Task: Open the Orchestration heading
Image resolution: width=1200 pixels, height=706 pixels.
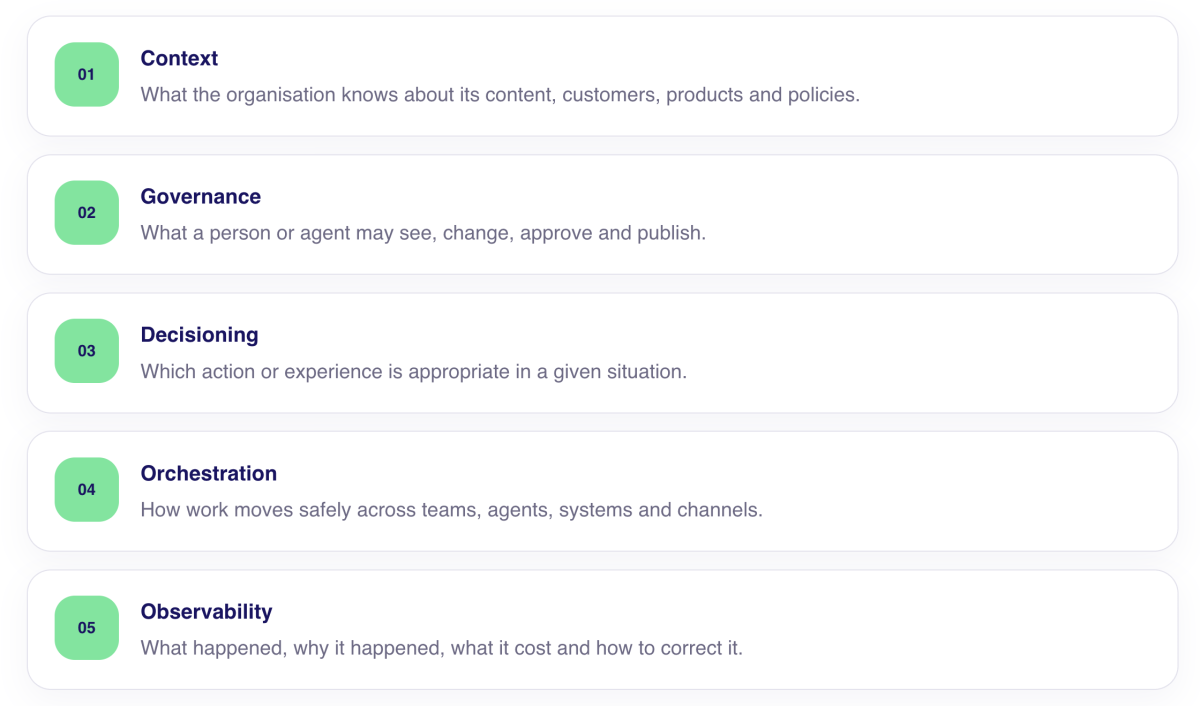Action: coord(209,473)
